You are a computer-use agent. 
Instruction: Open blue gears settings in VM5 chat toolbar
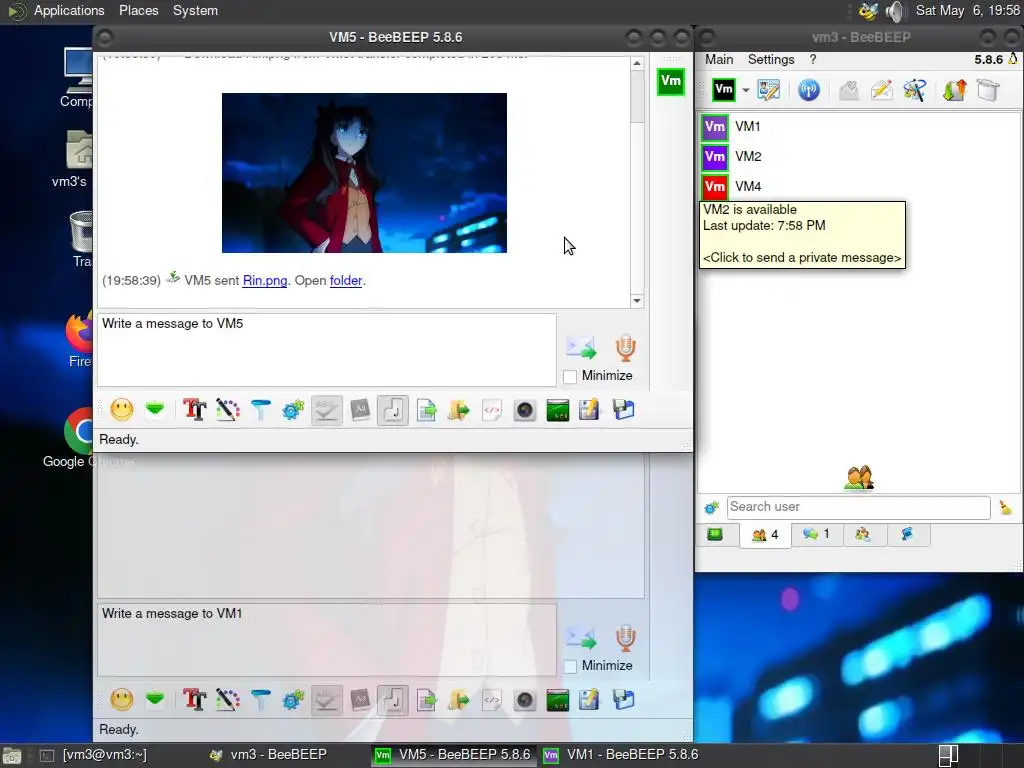293,410
